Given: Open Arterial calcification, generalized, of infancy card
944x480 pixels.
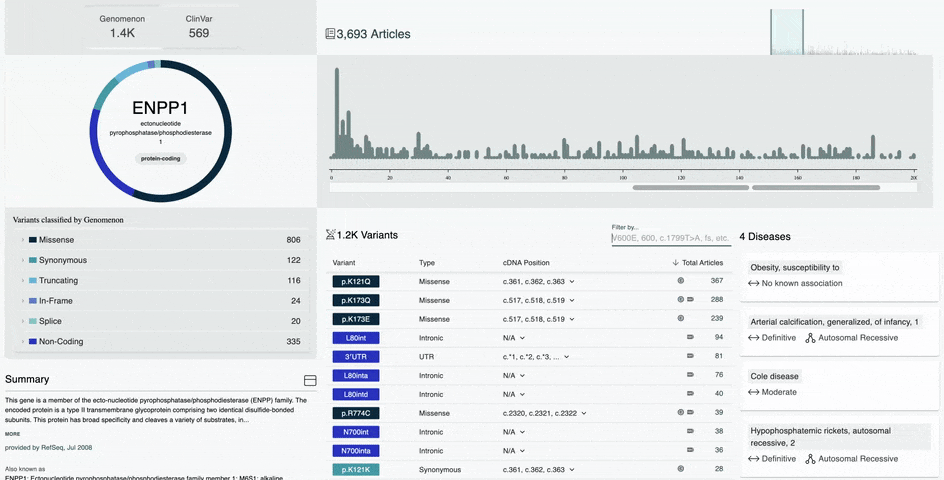Looking at the screenshot, I should coord(839,330).
